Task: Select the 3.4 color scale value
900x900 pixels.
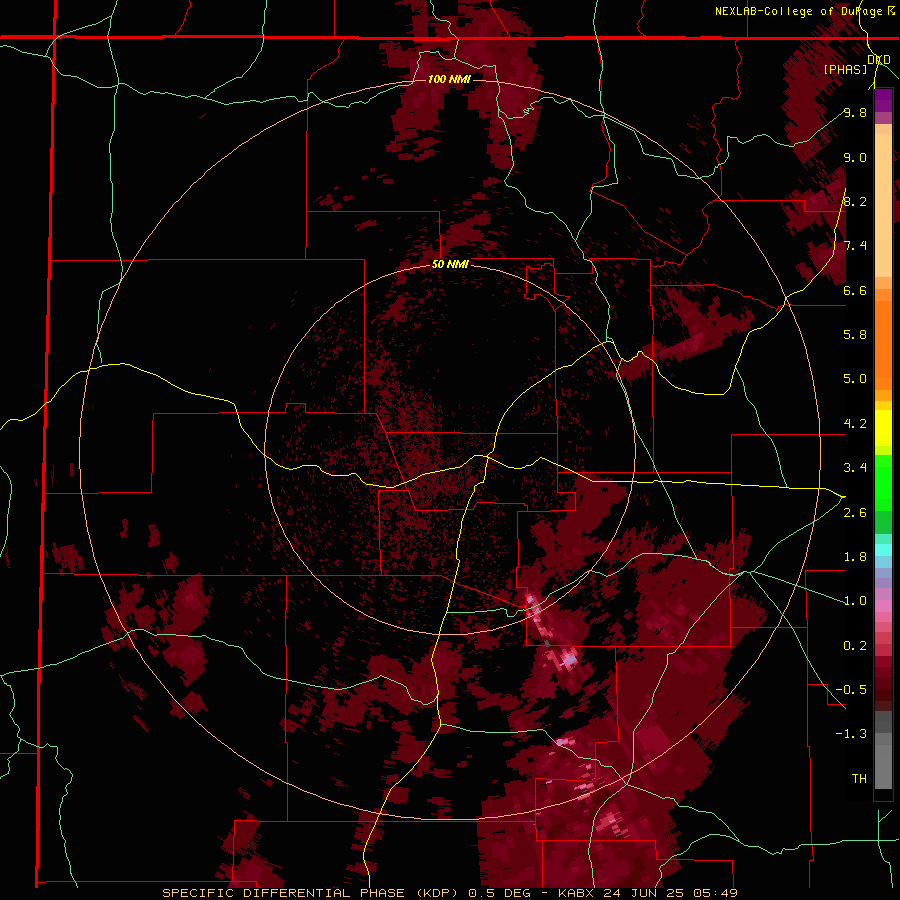Action: [855, 468]
